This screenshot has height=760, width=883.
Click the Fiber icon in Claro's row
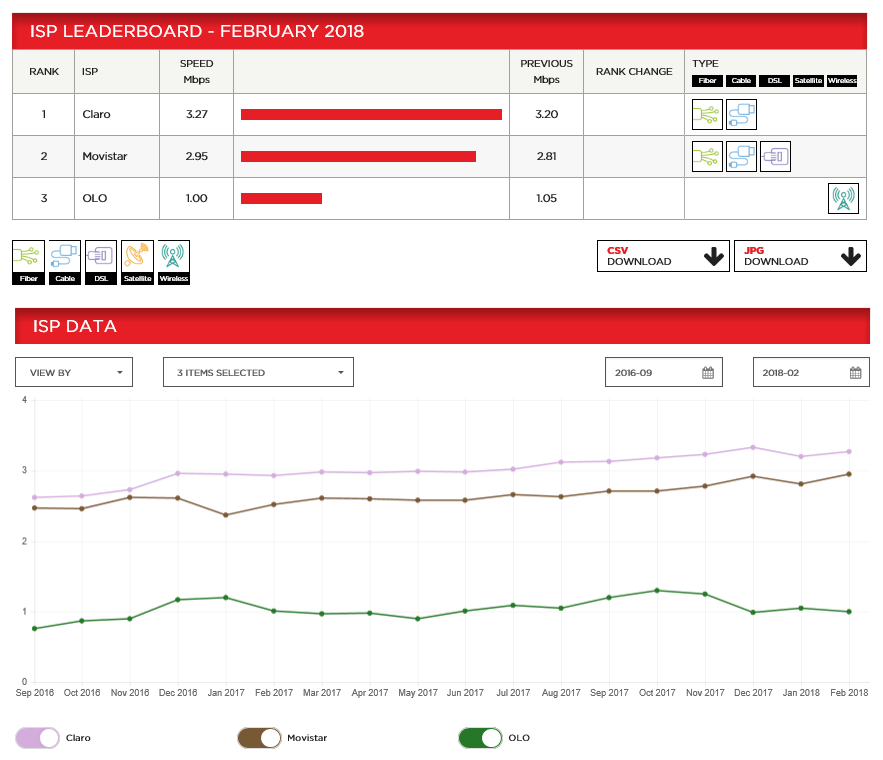tap(707, 114)
